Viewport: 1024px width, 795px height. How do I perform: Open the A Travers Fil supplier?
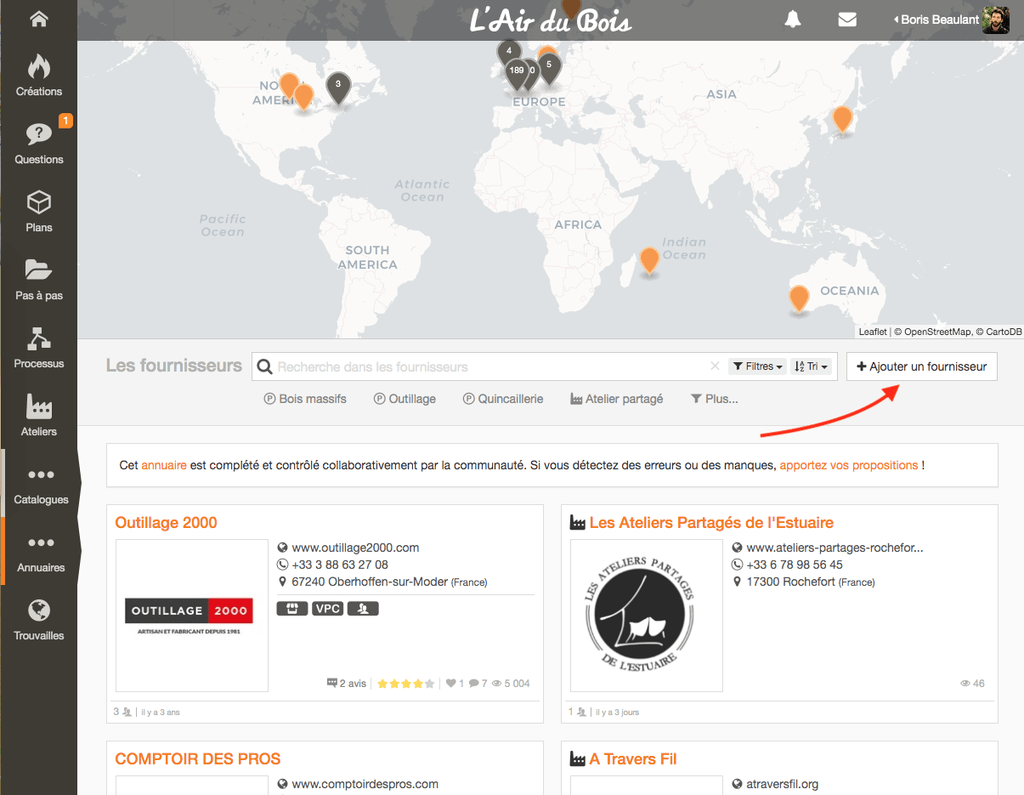click(633, 759)
